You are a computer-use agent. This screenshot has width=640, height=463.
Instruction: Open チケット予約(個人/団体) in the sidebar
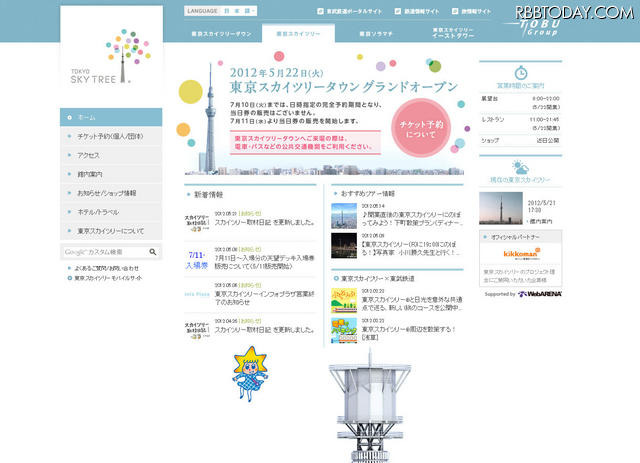(x=111, y=136)
